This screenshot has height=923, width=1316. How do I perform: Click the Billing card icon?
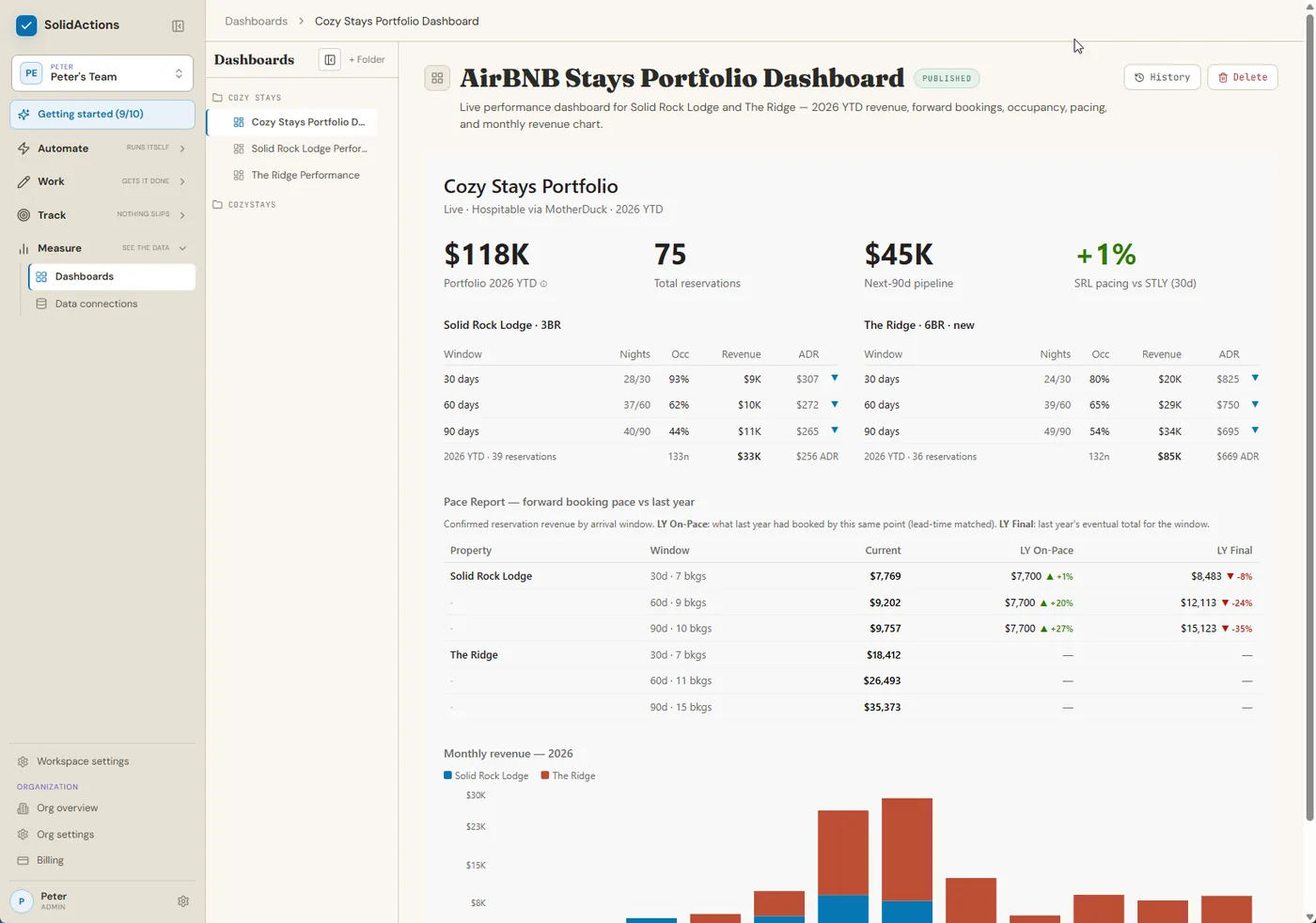click(x=23, y=861)
